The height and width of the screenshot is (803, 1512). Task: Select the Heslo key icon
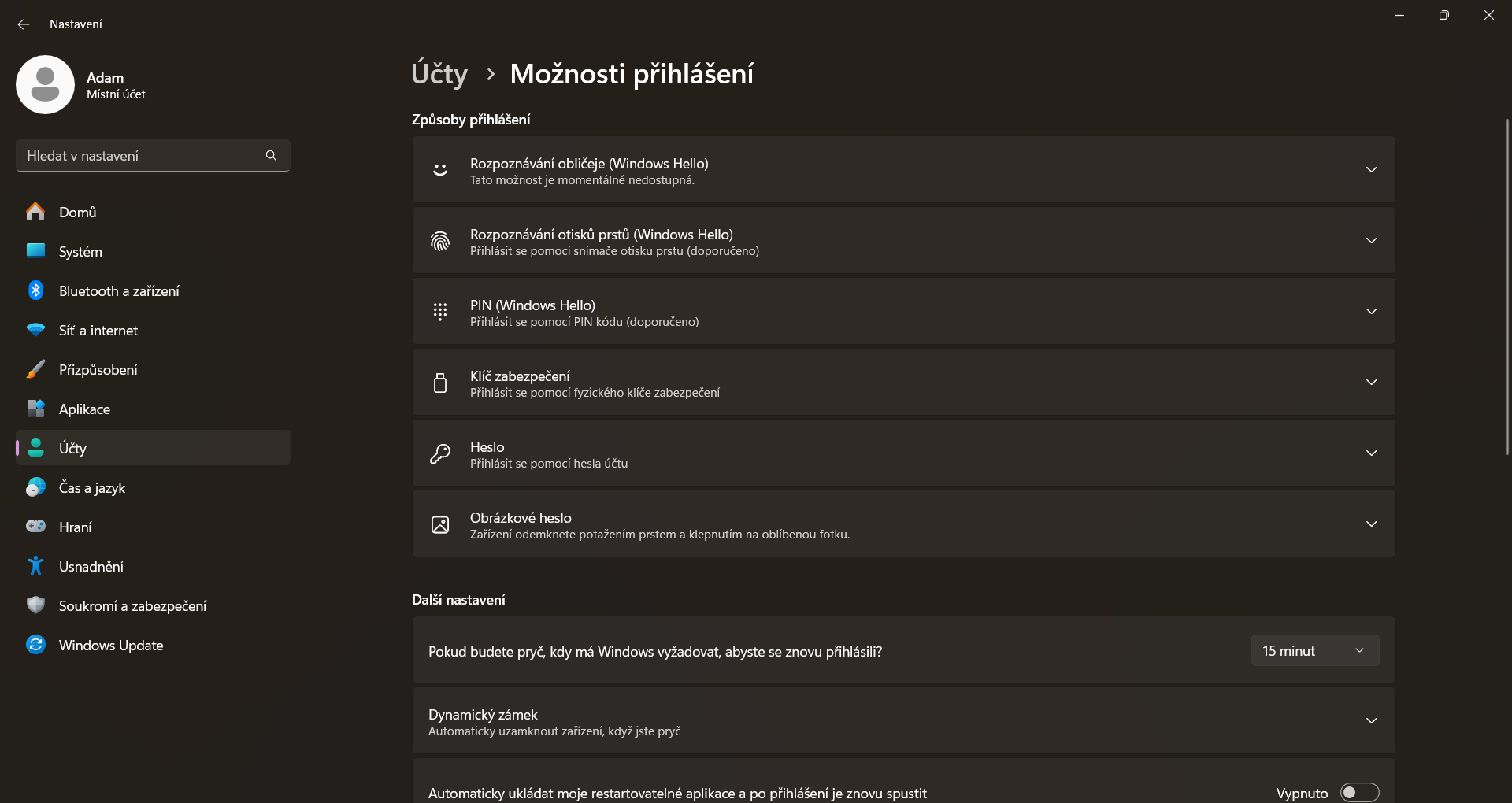440,453
